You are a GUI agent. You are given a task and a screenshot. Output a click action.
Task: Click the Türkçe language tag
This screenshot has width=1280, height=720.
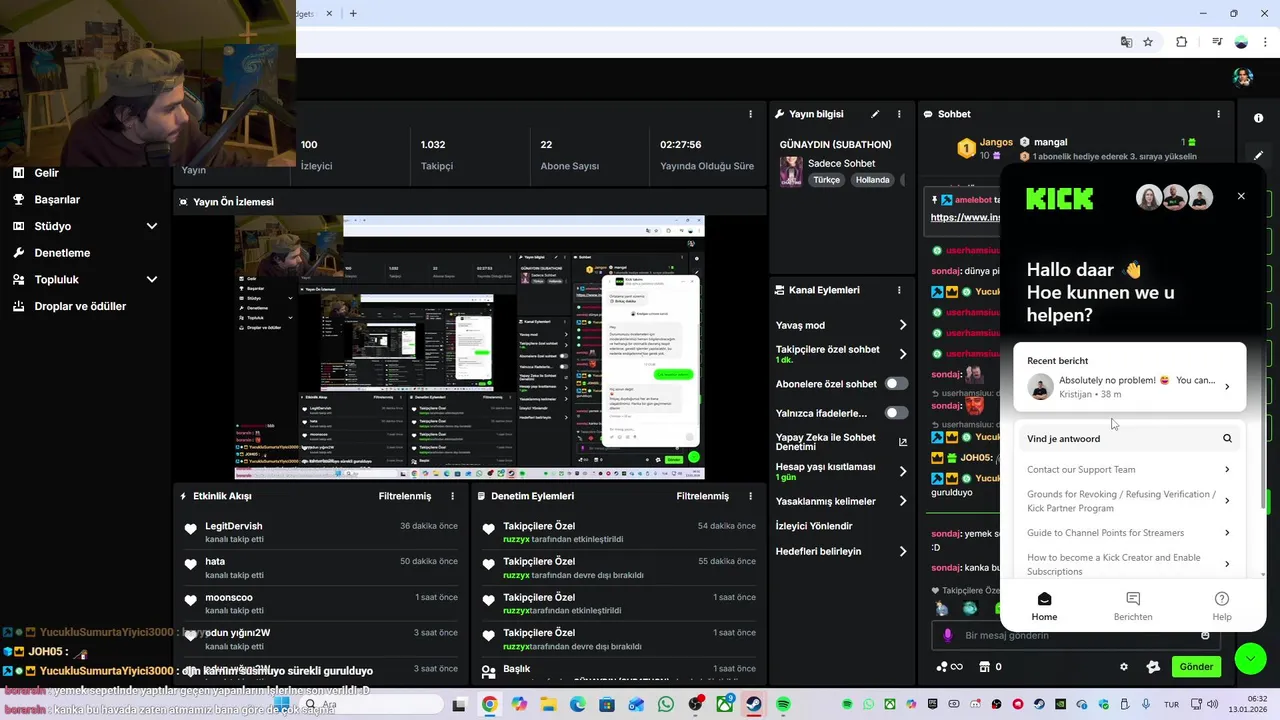point(826,180)
